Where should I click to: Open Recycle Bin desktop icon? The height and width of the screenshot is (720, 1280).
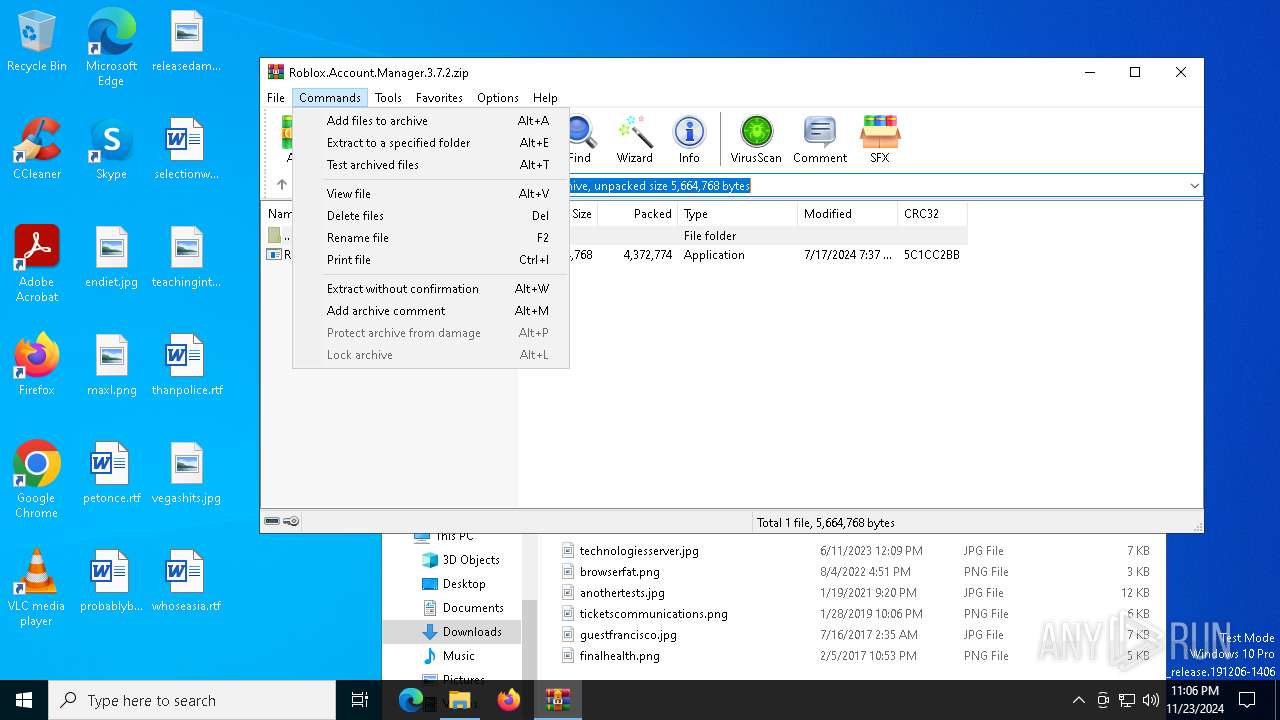coord(37,42)
